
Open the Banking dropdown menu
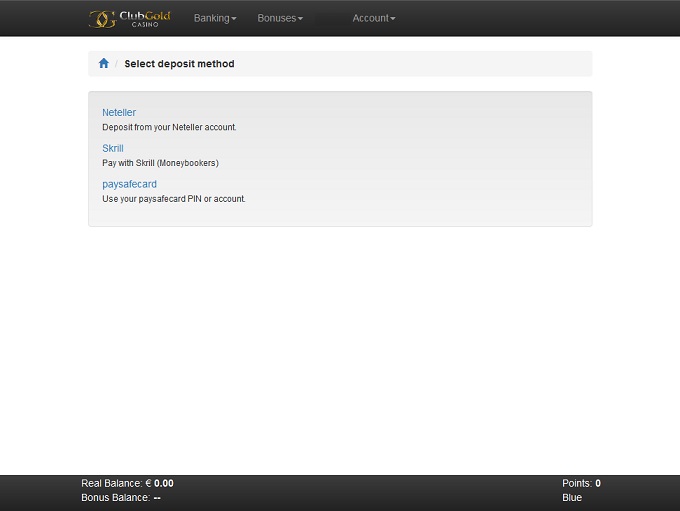coord(215,18)
